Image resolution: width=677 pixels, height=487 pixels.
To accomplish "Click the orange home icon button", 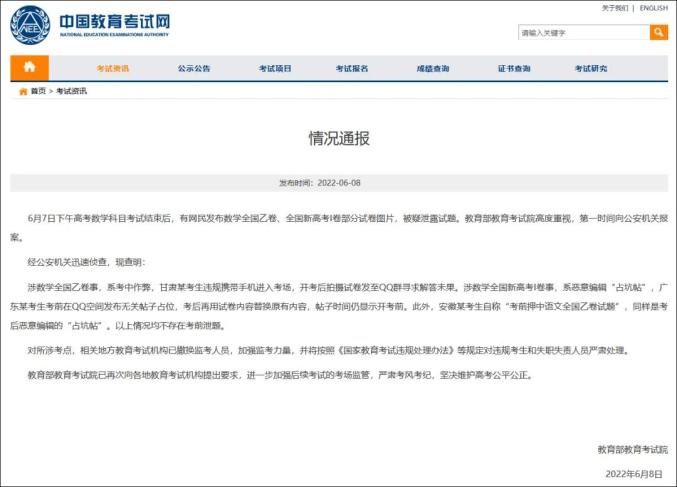I will click(29, 68).
